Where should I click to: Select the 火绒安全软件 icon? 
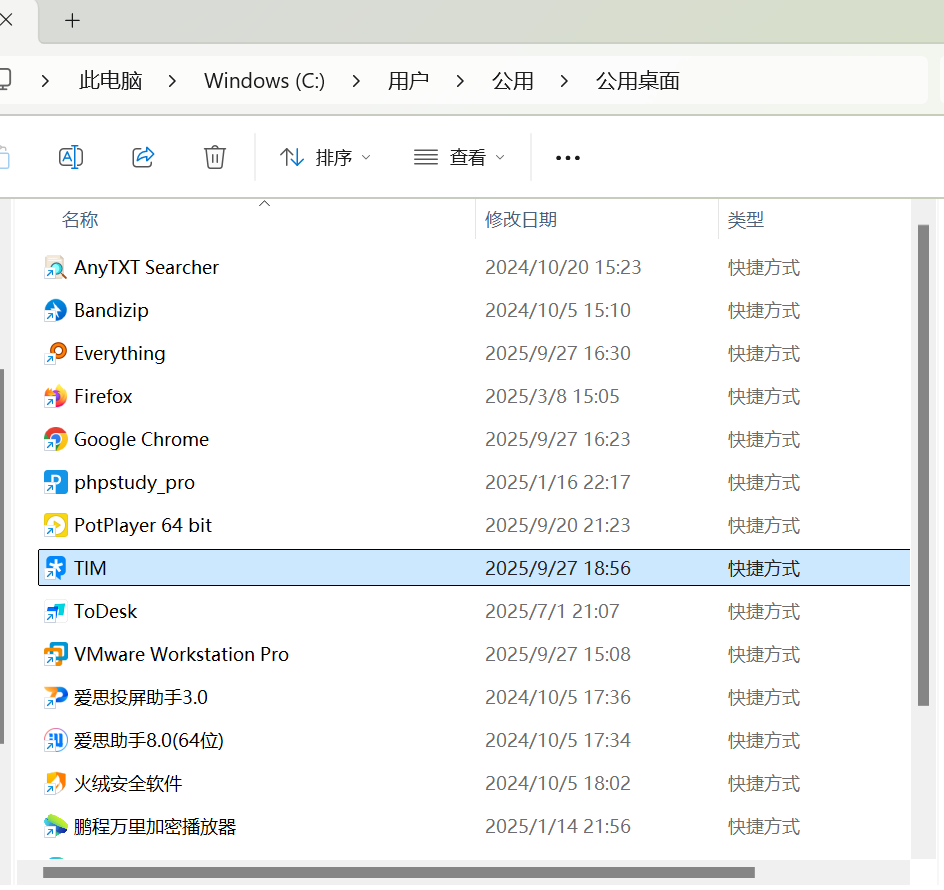coord(55,783)
